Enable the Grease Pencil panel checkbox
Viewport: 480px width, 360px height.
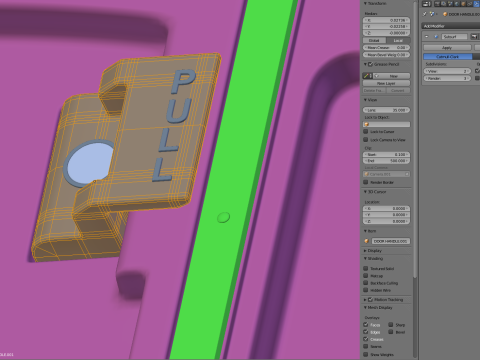click(371, 64)
